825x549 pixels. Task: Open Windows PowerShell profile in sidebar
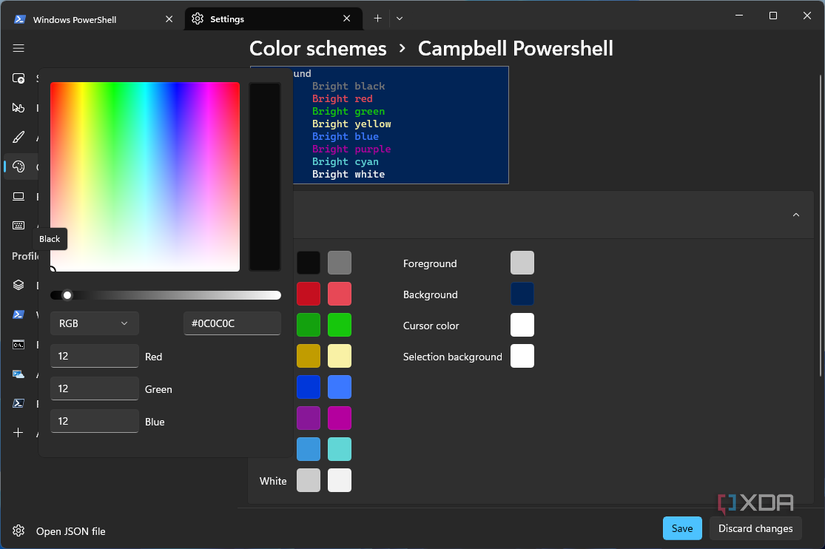point(18,314)
